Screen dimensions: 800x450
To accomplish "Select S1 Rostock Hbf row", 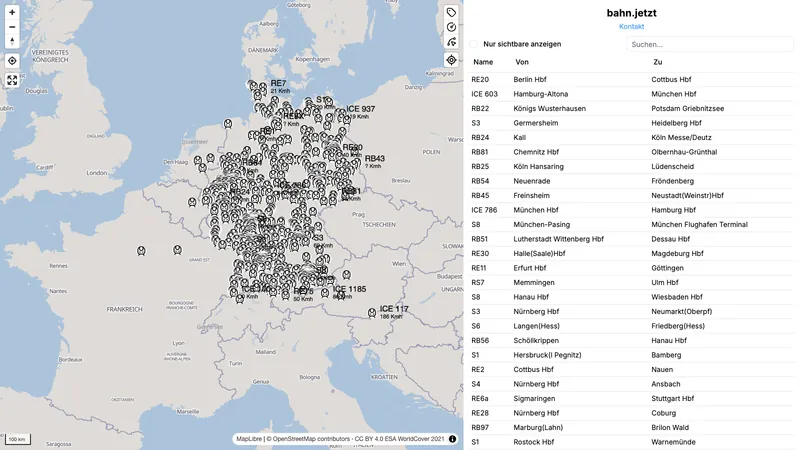I will 631,442.
